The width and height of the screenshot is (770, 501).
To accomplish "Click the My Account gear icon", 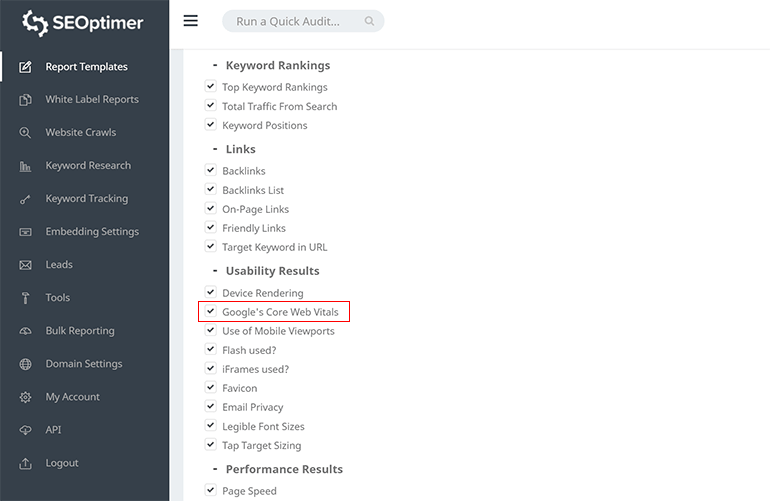I will tap(25, 397).
